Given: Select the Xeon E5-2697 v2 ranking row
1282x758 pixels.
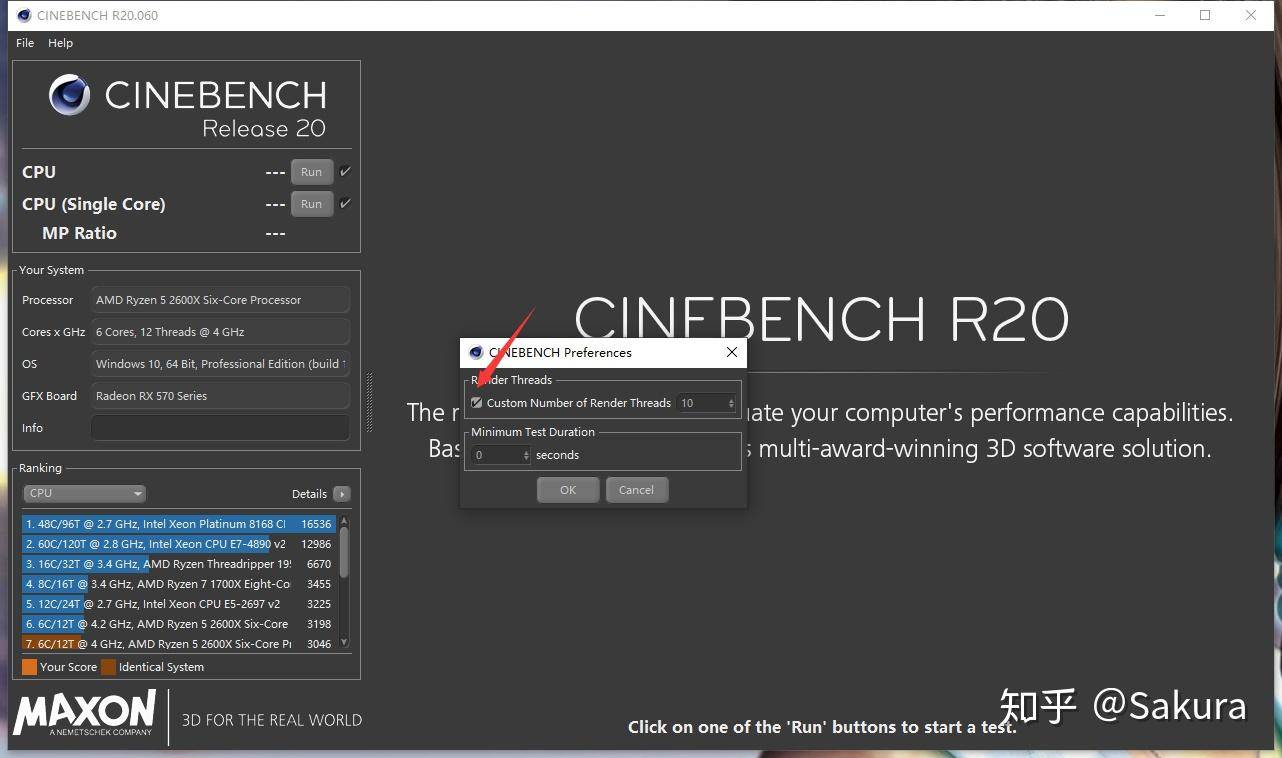Looking at the screenshot, I should pos(179,604).
